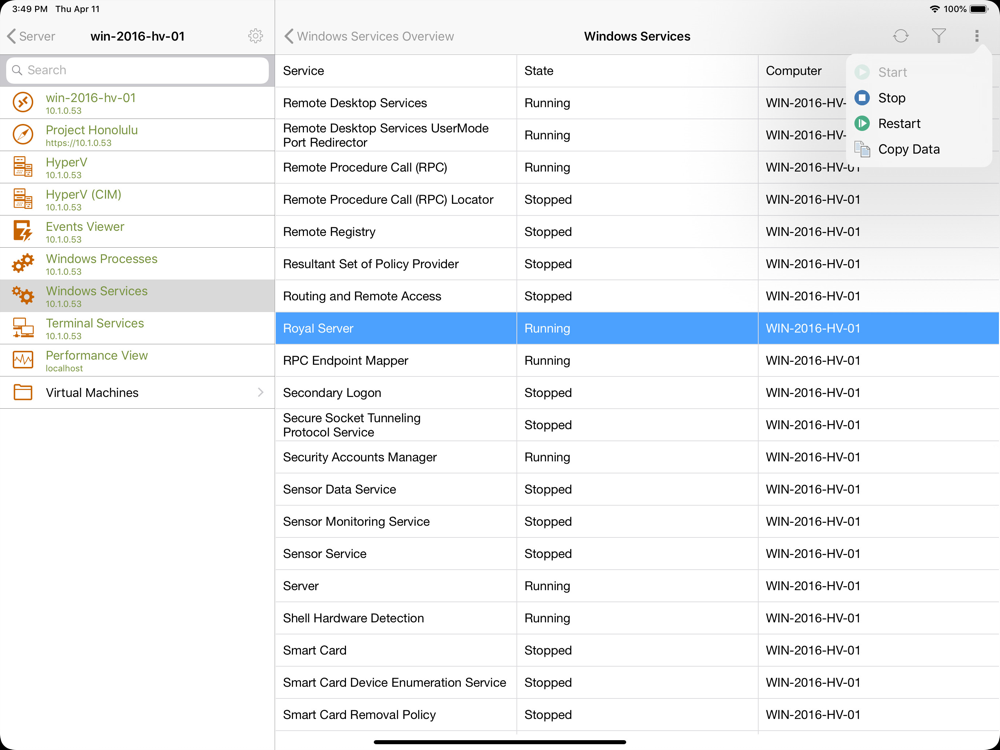The width and height of the screenshot is (1000, 750).
Task: Click the Virtual Machines folder icon
Action: click(x=23, y=392)
